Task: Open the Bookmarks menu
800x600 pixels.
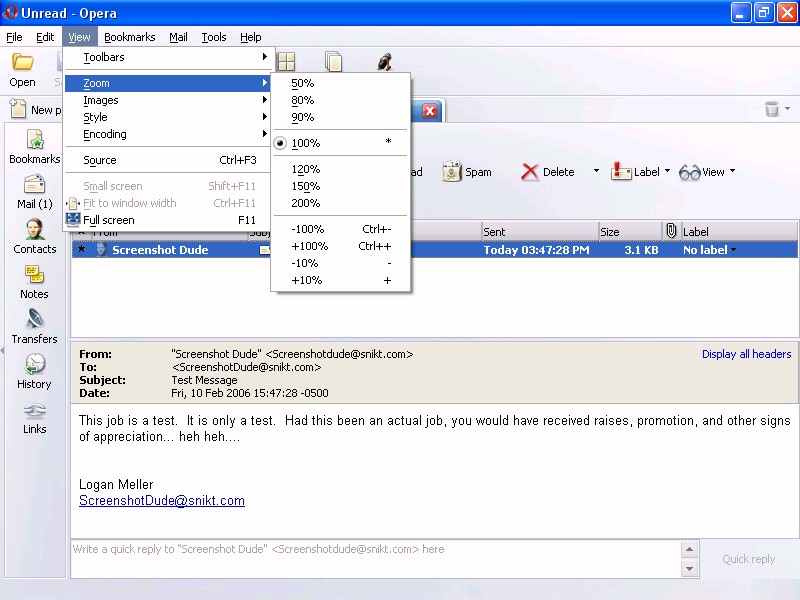Action: (130, 37)
